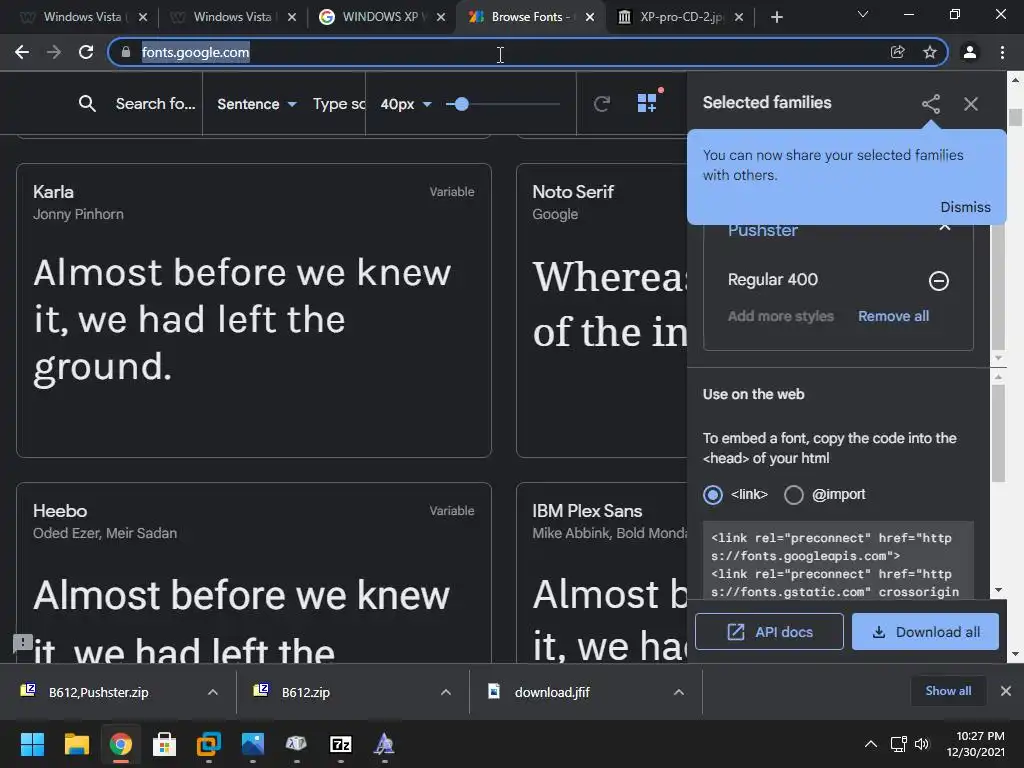1024x768 pixels.
Task: Expand options for B612,Pushster.zip download
Action: 212,692
